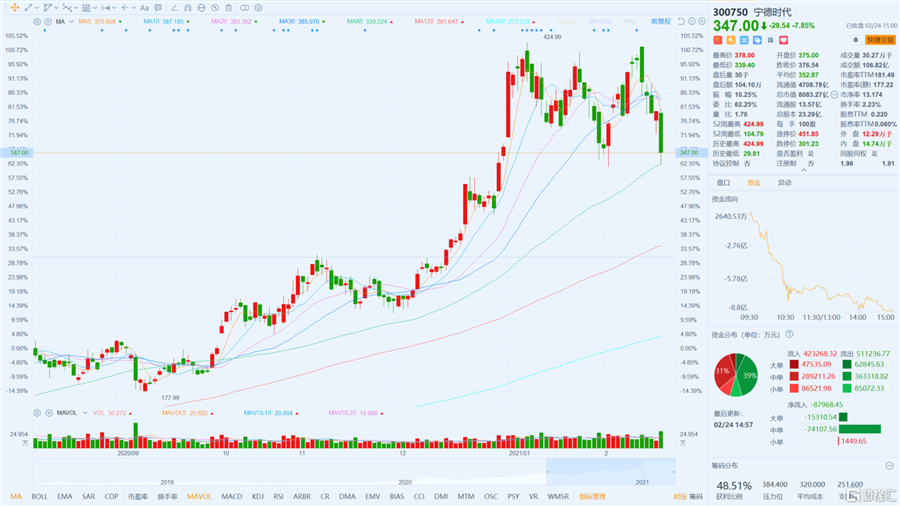Select the orange crosshair cursor tool

coord(15,7)
